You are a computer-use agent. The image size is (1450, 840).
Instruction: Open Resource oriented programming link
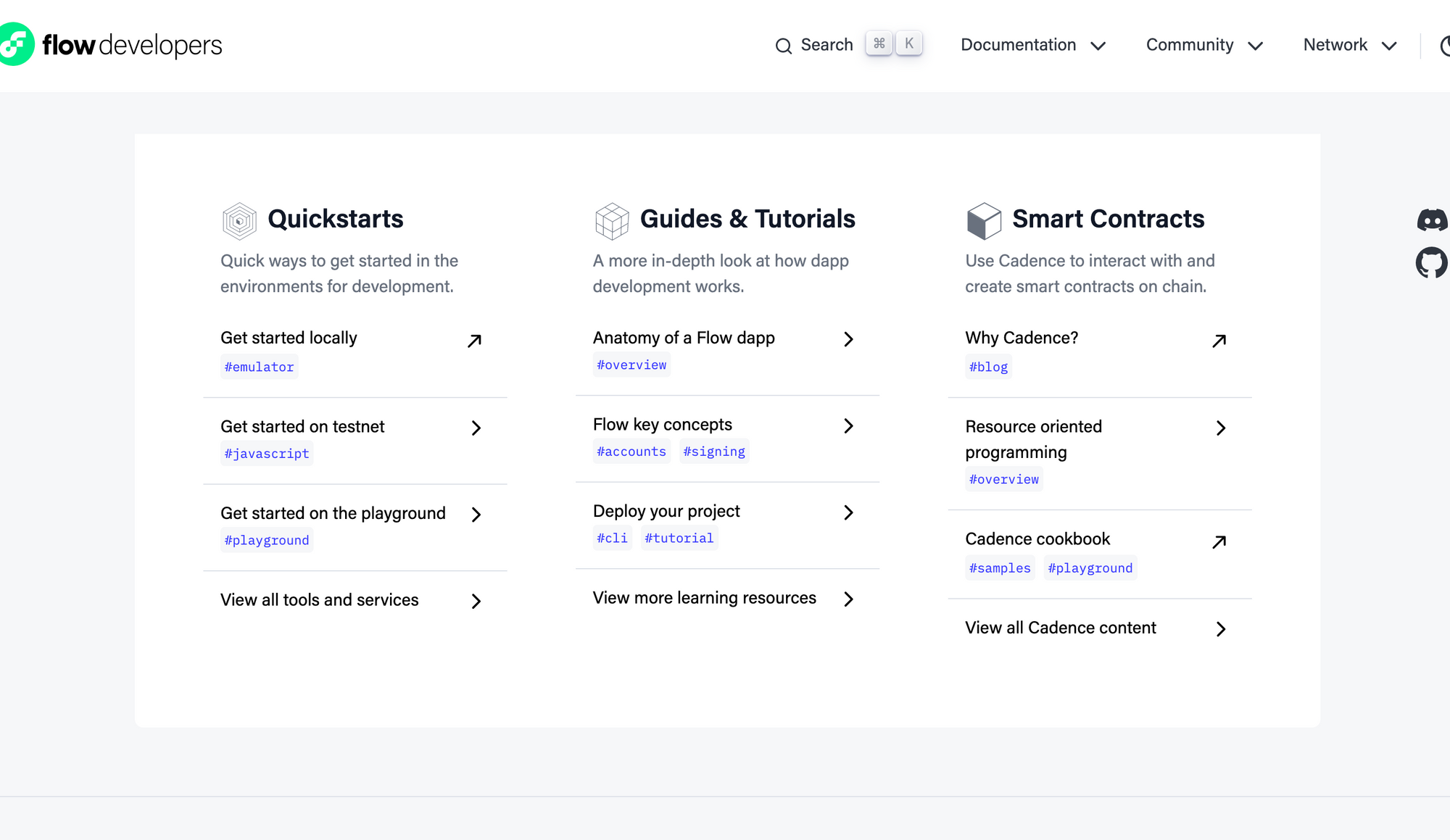click(x=1034, y=439)
